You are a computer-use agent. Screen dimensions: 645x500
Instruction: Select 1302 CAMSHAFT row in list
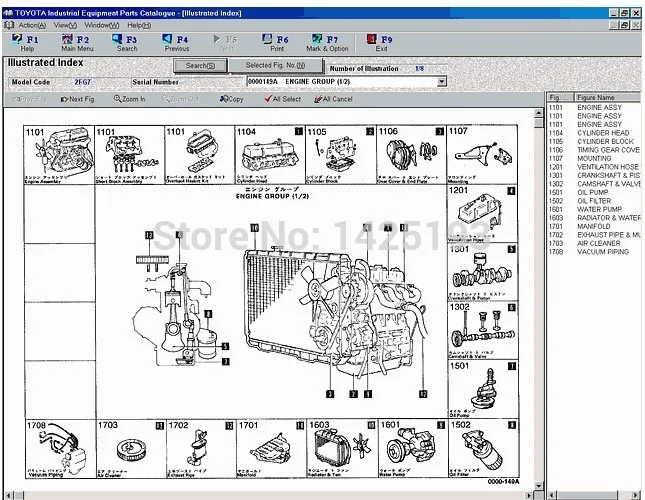594,184
